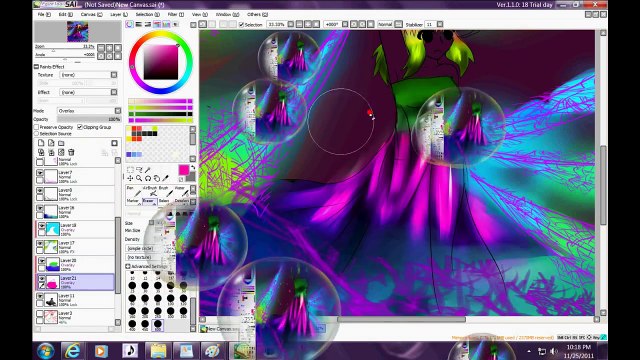The height and width of the screenshot is (360, 640).
Task: Hide Layer 21 using its eye icon
Action: tap(42, 278)
